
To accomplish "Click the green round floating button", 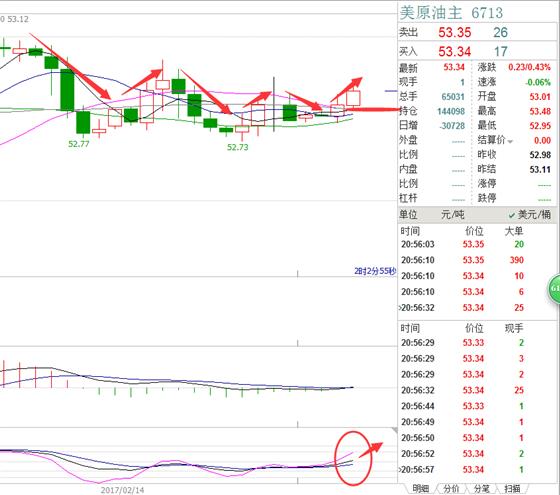I will pyautogui.click(x=554, y=289).
